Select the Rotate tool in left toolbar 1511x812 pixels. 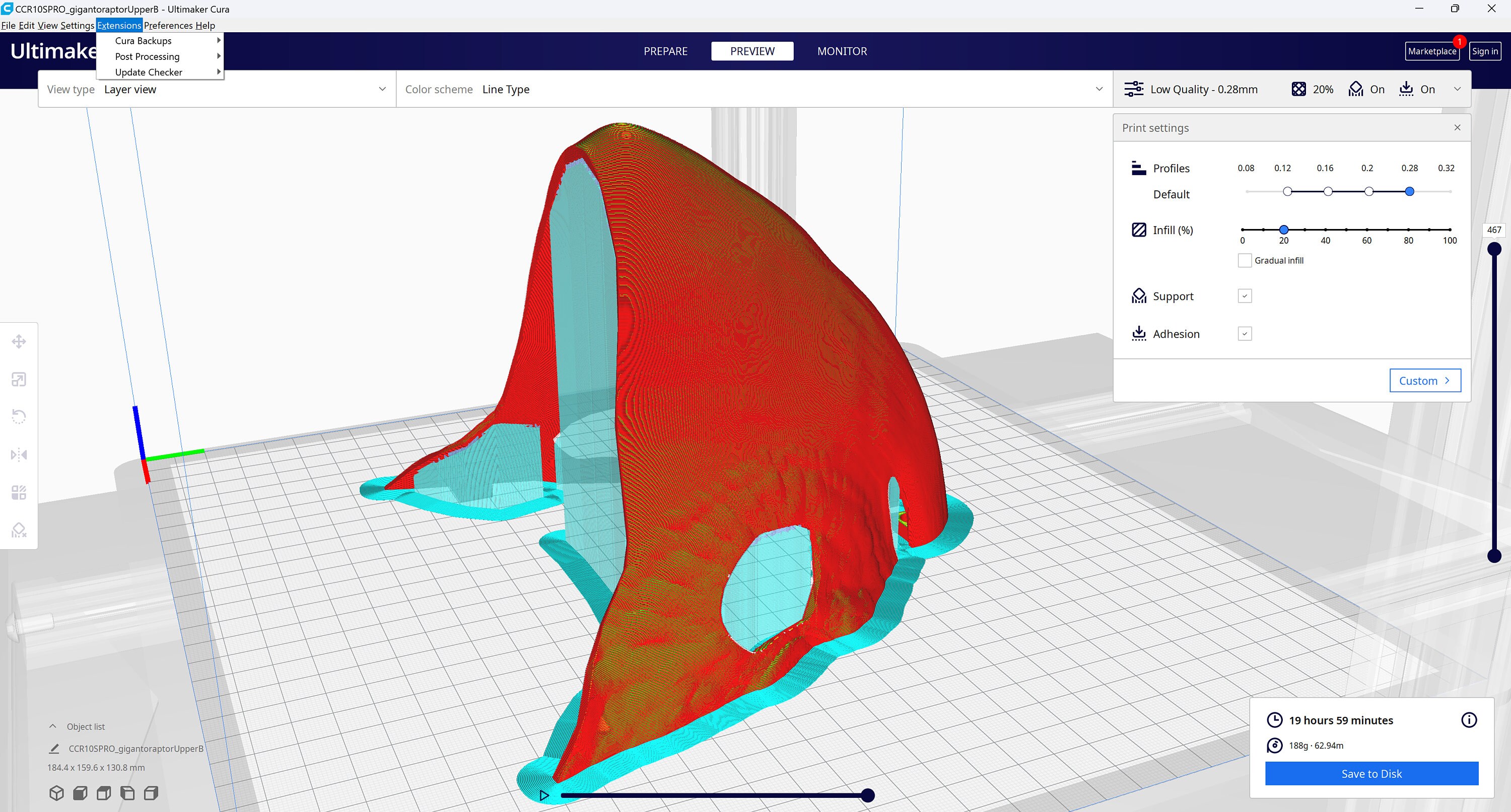(x=19, y=417)
